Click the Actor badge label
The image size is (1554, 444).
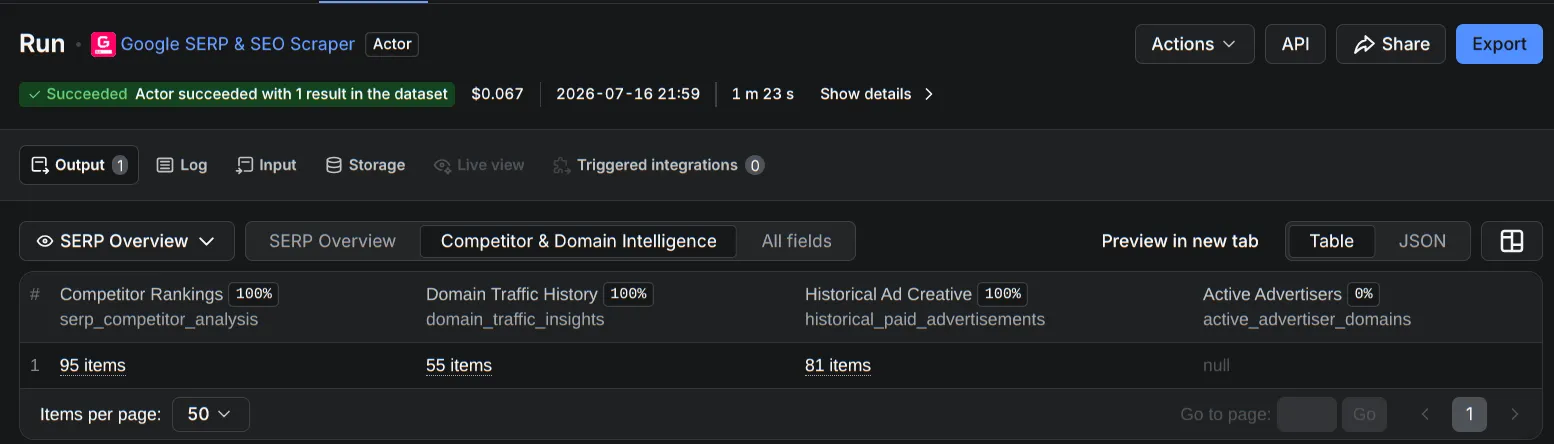(392, 44)
